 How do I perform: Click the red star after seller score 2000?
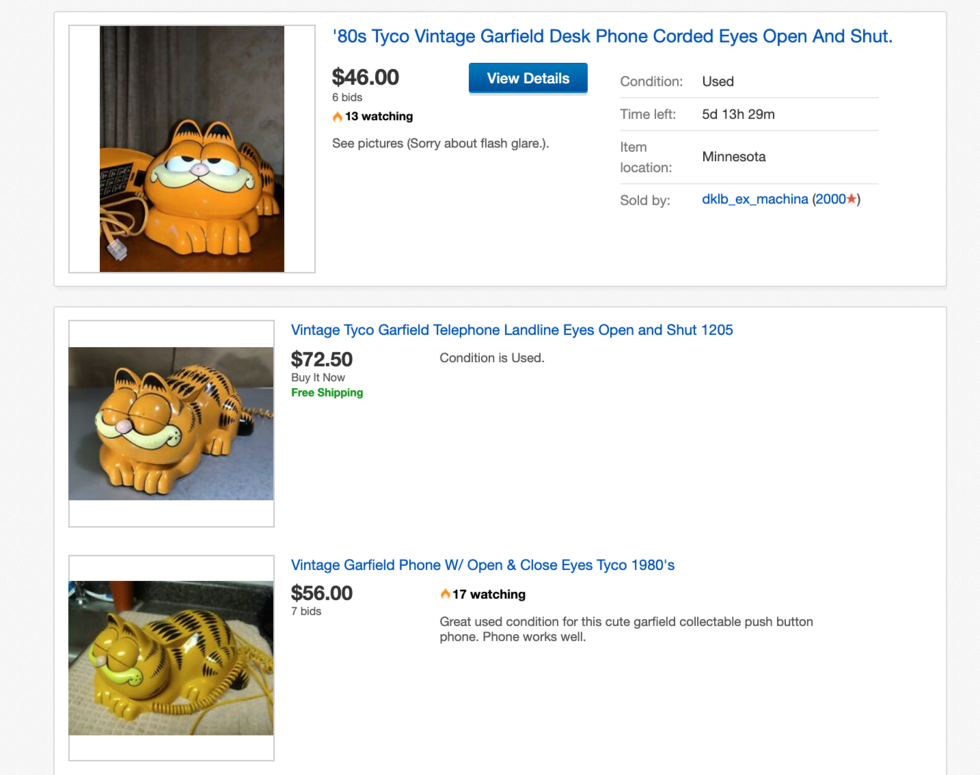(x=851, y=199)
